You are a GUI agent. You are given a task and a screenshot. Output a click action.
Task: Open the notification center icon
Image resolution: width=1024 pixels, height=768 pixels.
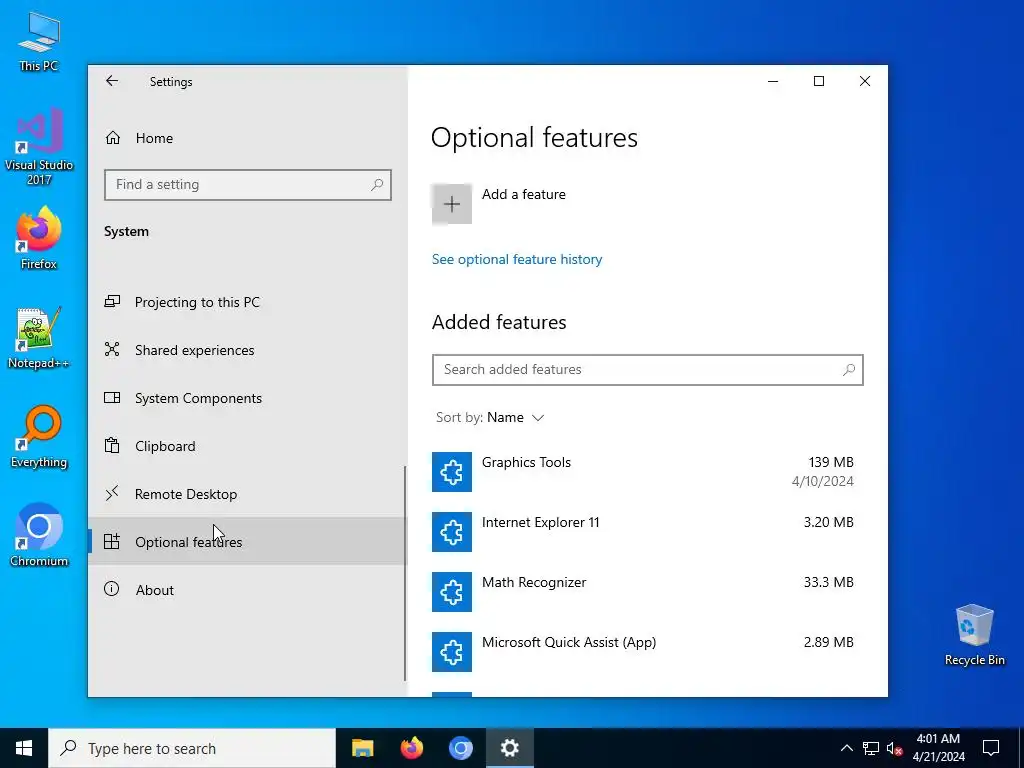click(x=991, y=748)
